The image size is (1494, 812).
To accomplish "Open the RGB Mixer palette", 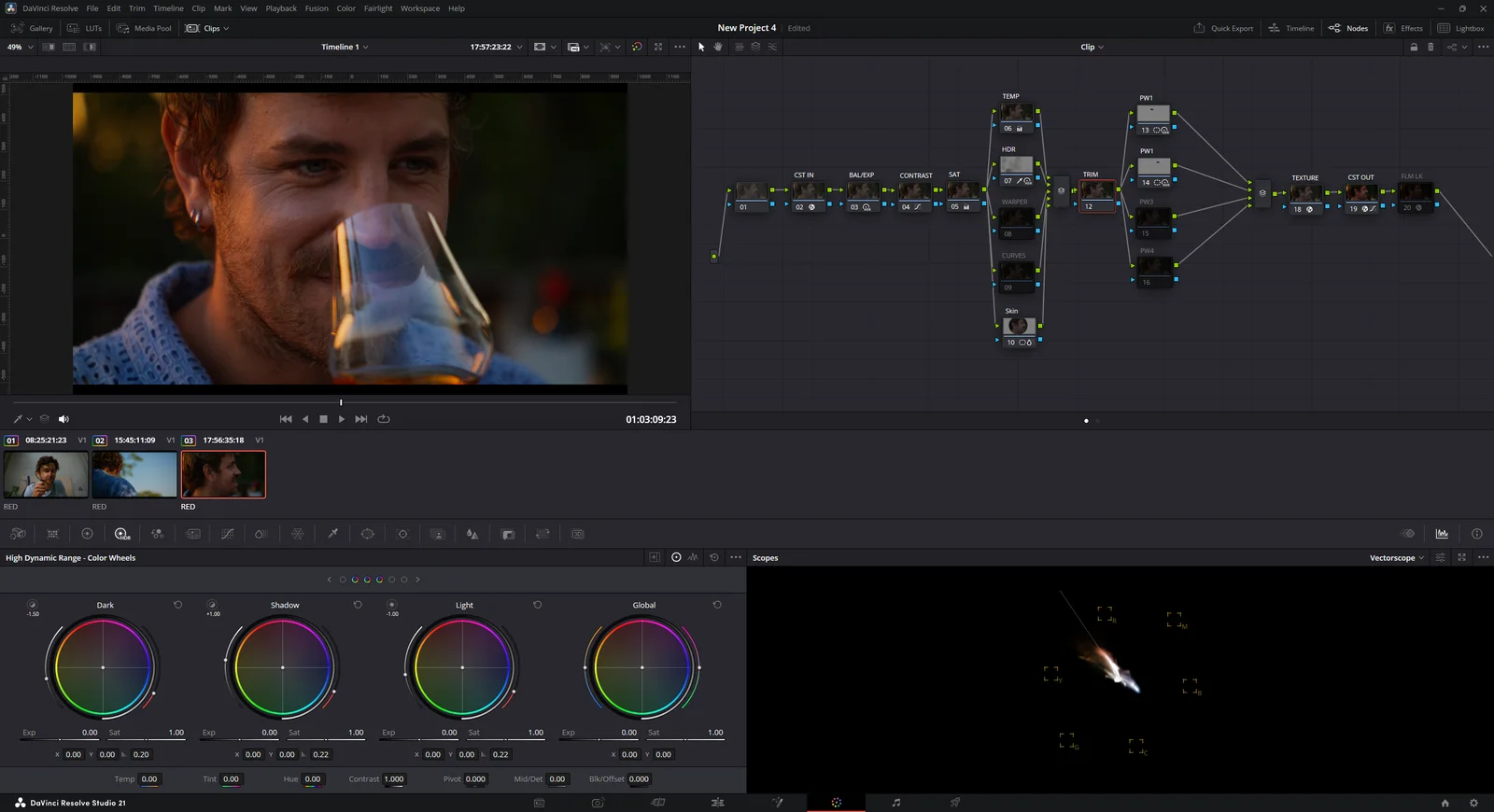I will (157, 534).
